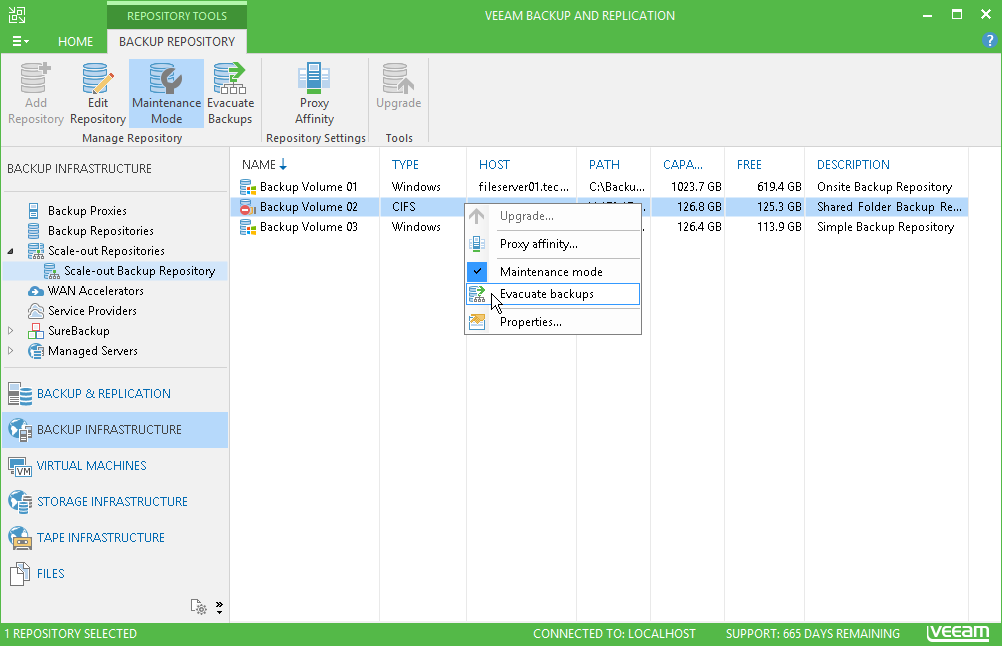Click Evacuate Backups ribbon icon
The height and width of the screenshot is (646, 1002).
(230, 93)
